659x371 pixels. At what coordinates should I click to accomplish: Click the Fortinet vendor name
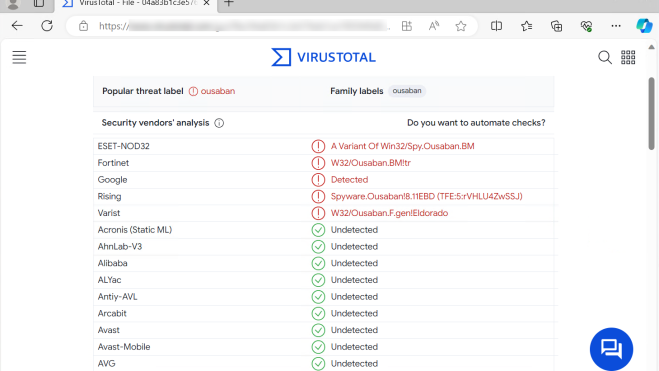(113, 163)
